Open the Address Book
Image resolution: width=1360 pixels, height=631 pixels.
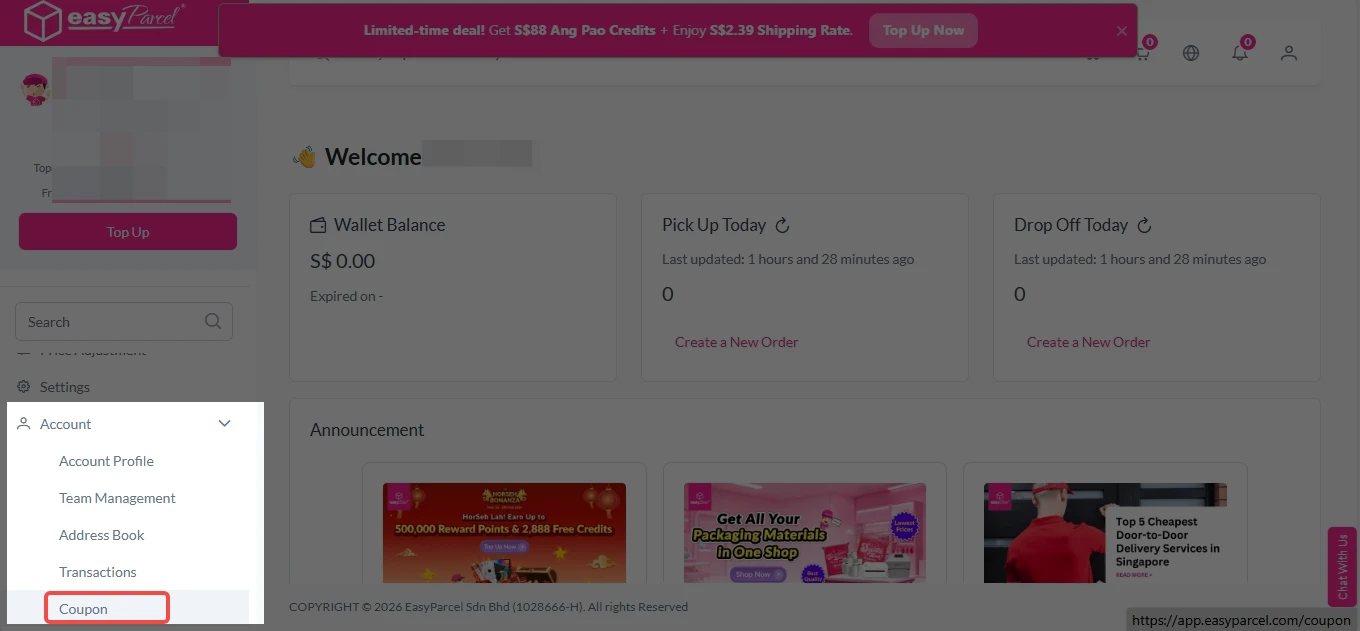click(102, 535)
